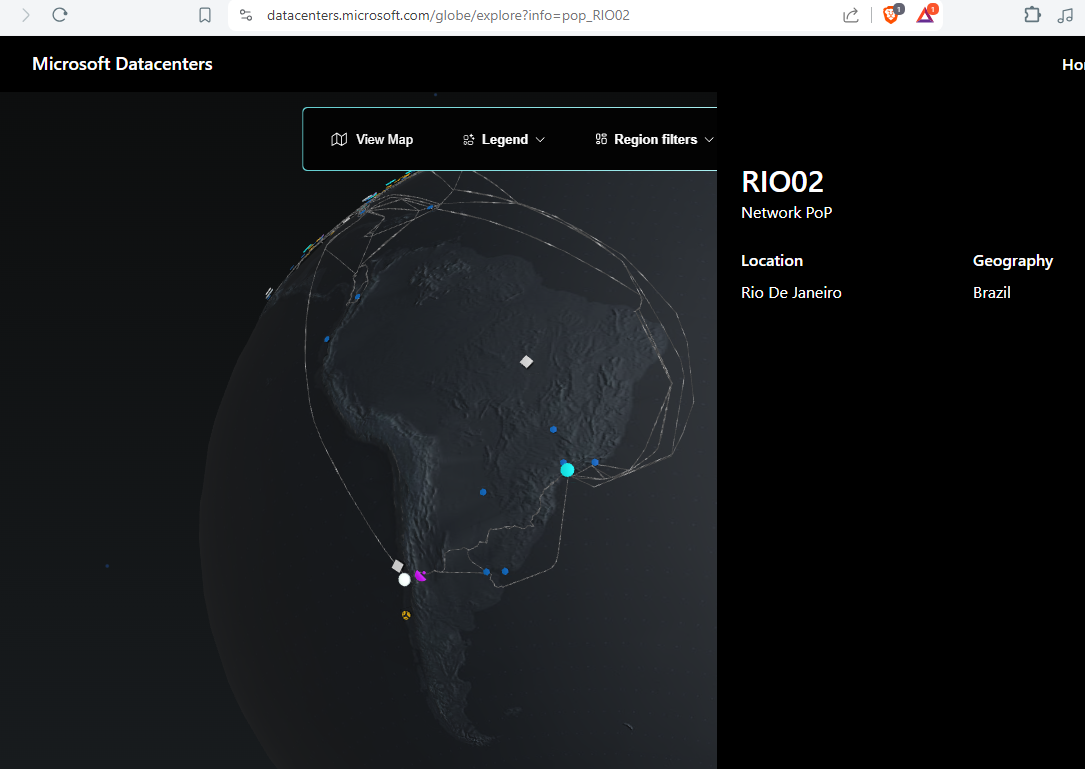Click the media music note icon
This screenshot has width=1085, height=769.
point(1065,15)
